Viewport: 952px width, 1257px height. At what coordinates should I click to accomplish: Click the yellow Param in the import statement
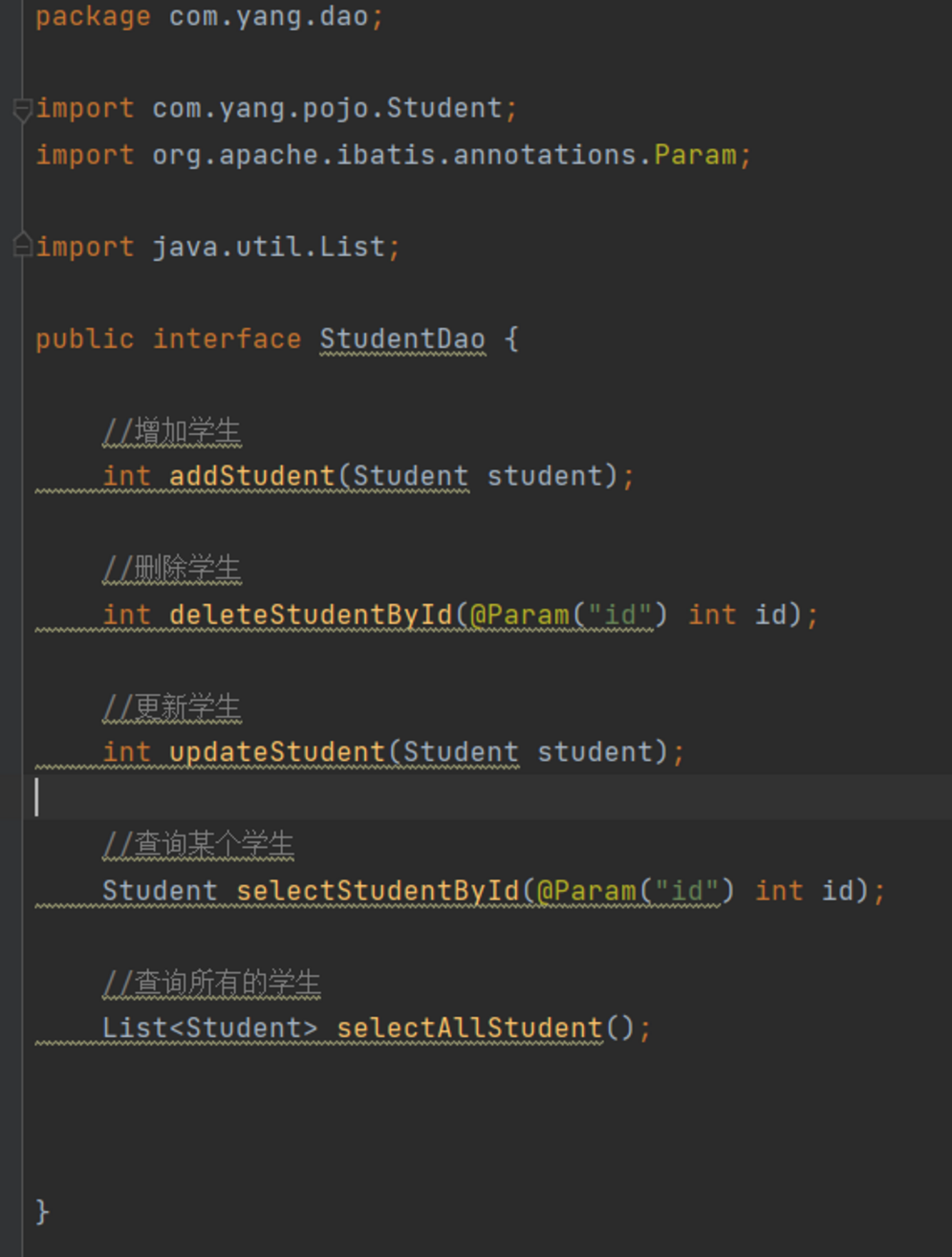695,155
